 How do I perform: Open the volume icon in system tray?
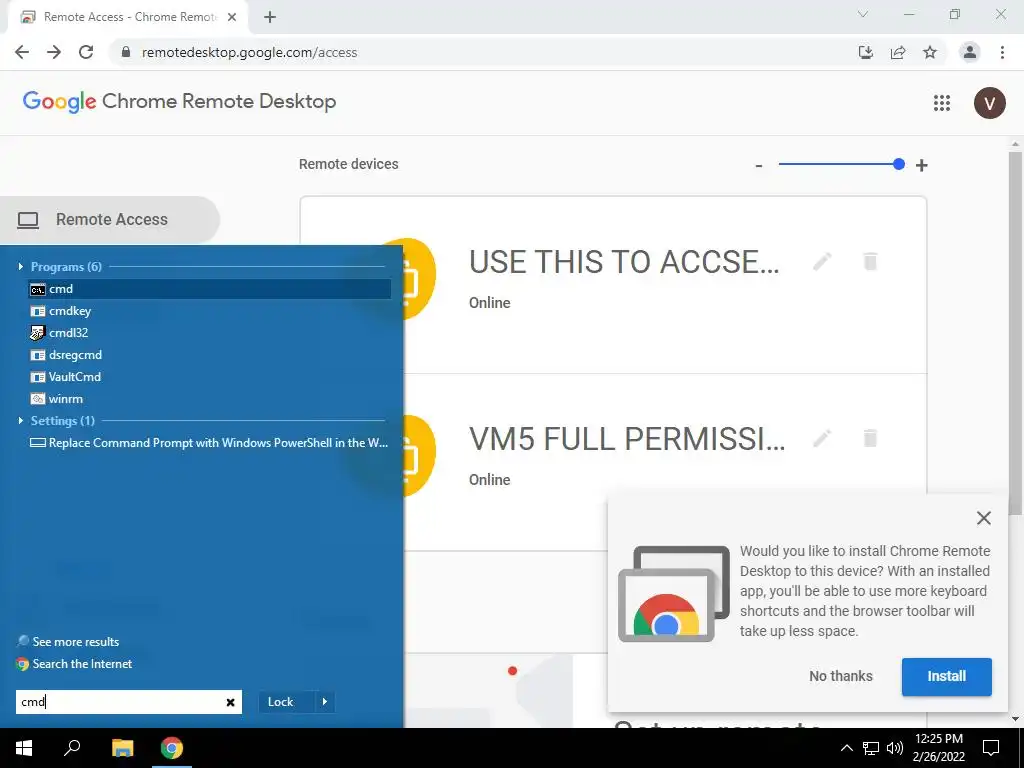point(895,748)
